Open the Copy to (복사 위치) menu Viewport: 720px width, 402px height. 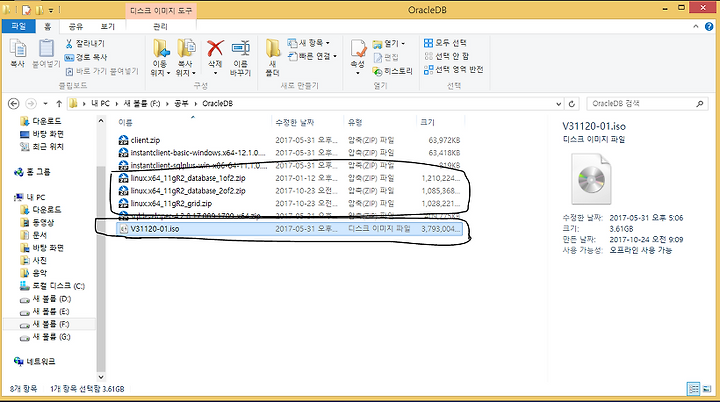(x=186, y=57)
